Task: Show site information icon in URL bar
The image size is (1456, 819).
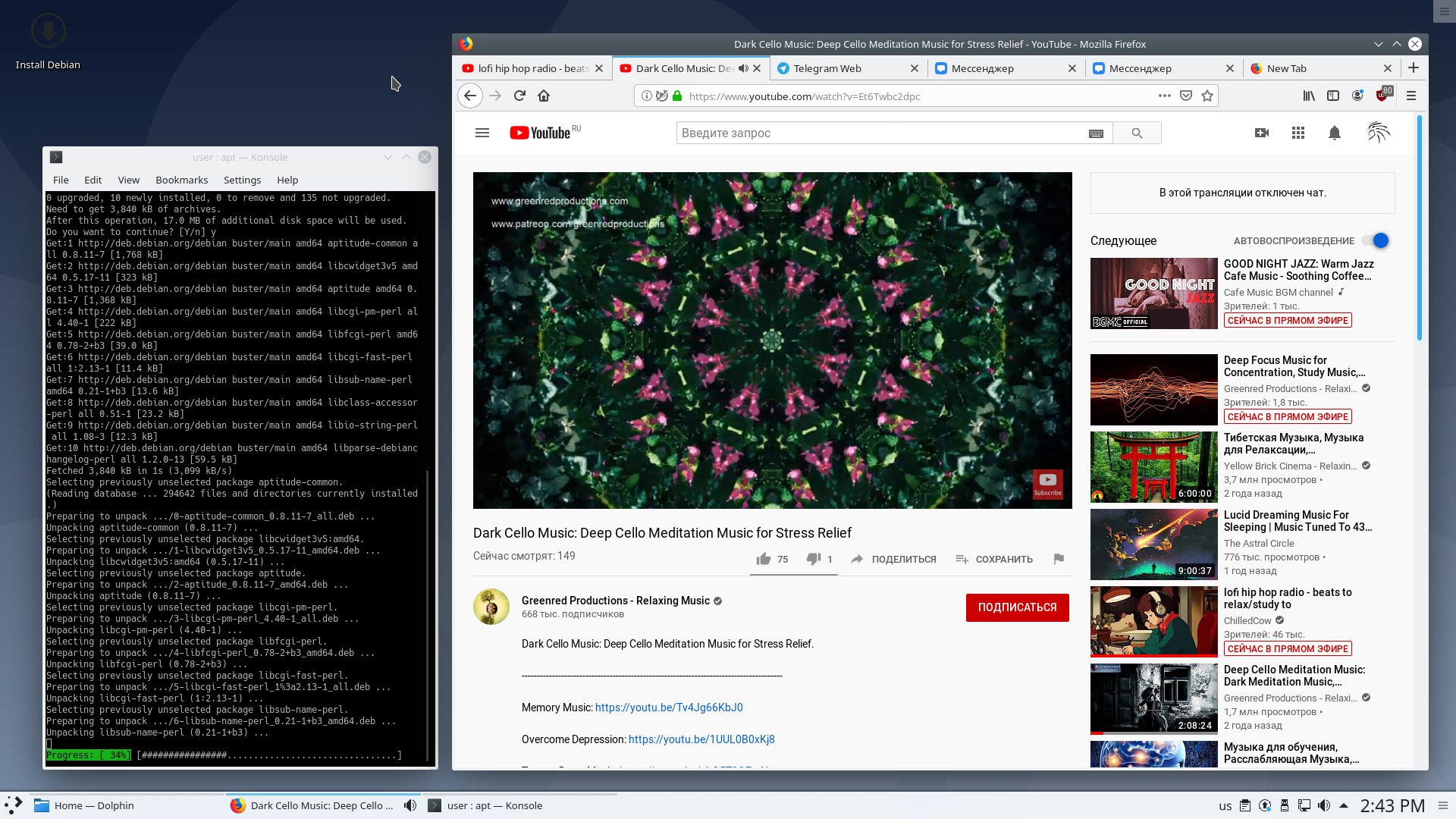Action: [x=646, y=96]
